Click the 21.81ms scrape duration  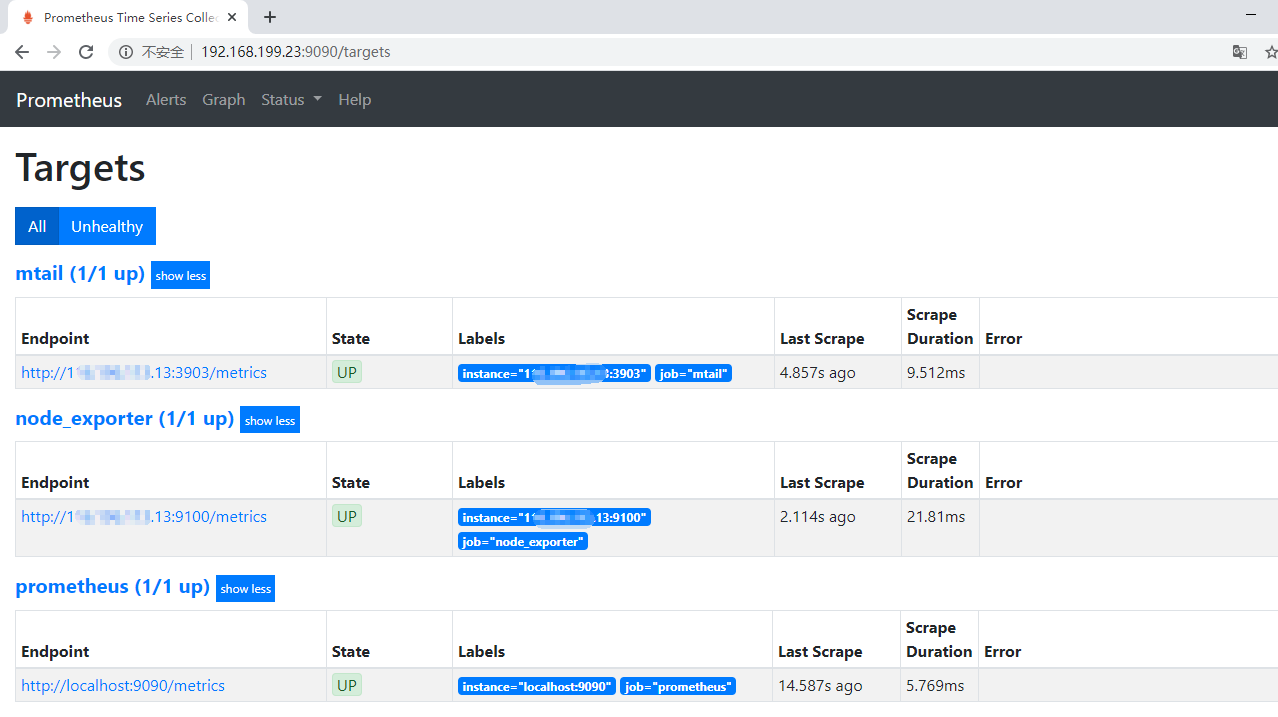[x=936, y=516]
